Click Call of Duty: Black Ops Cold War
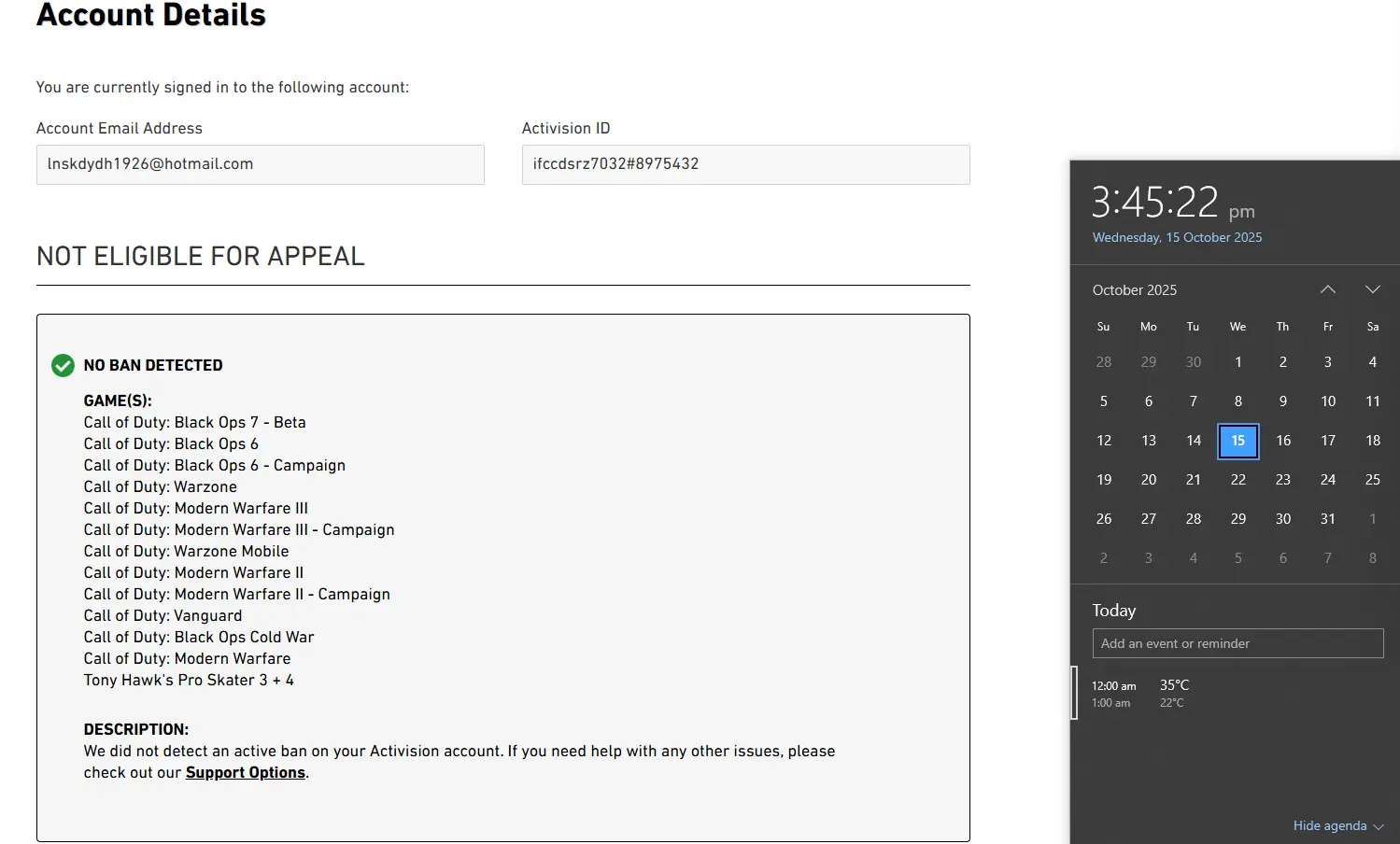The height and width of the screenshot is (844, 1400). [x=199, y=637]
